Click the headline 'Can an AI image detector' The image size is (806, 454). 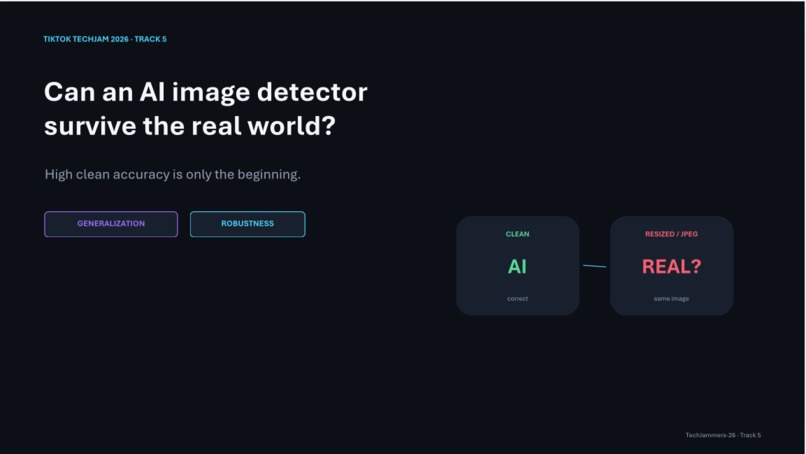(206, 93)
